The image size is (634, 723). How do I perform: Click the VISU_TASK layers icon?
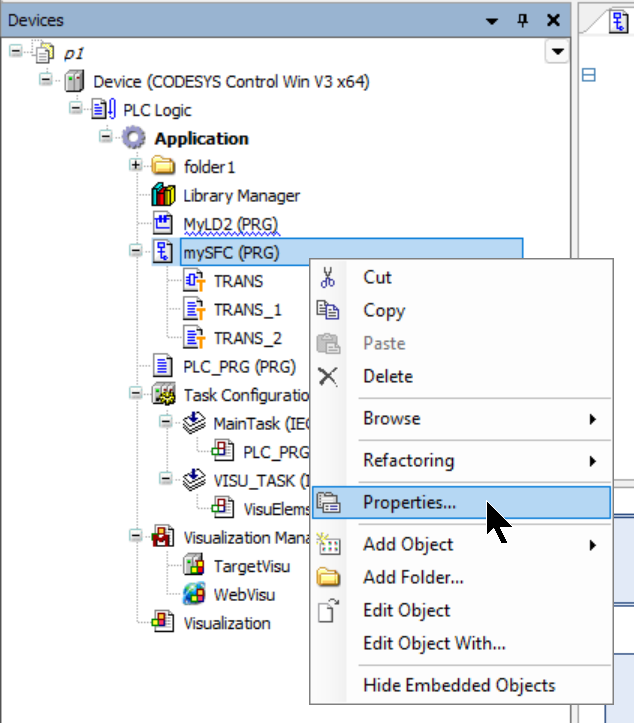[x=194, y=480]
